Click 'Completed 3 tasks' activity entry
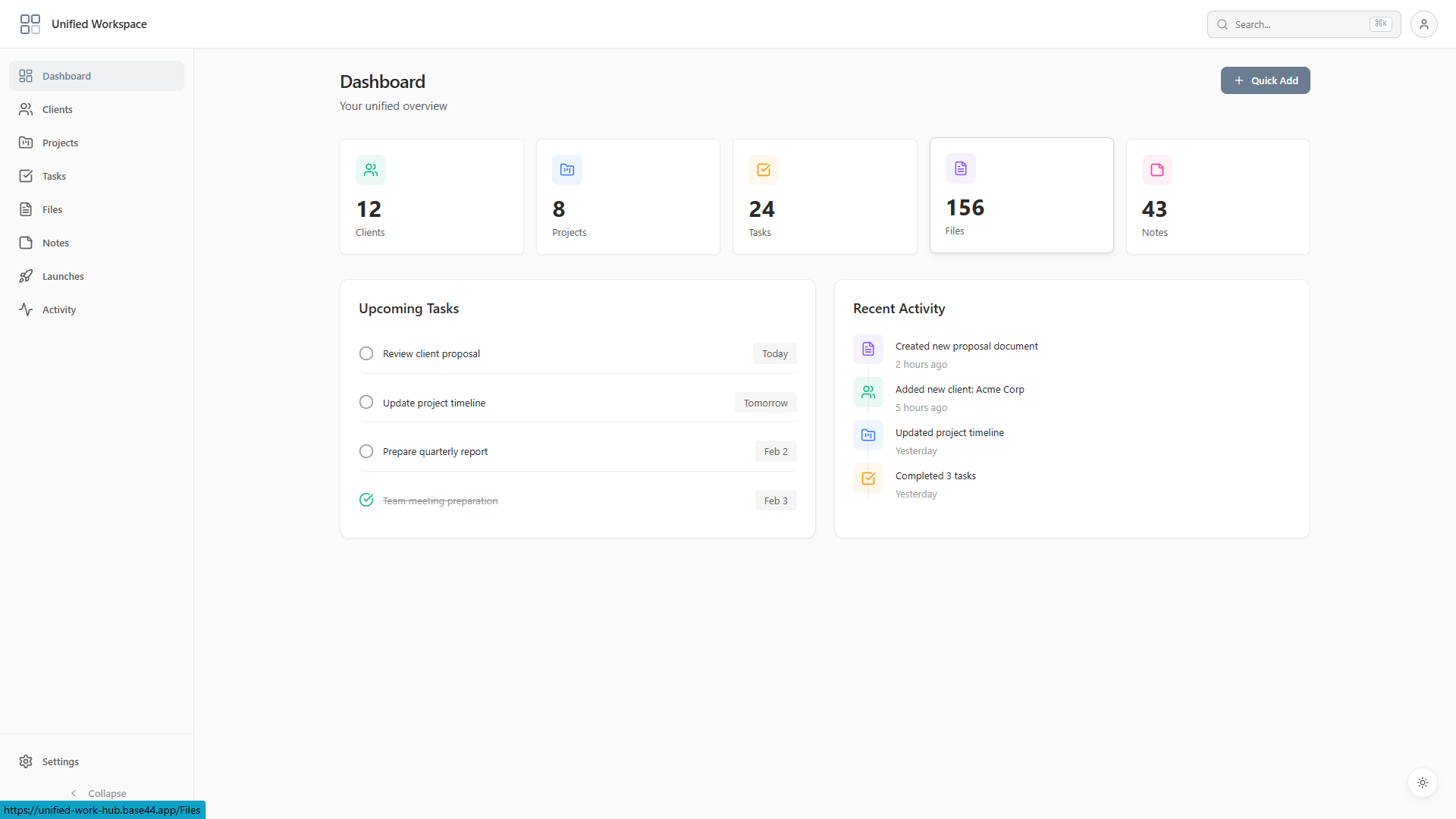1456x819 pixels. [x=936, y=475]
